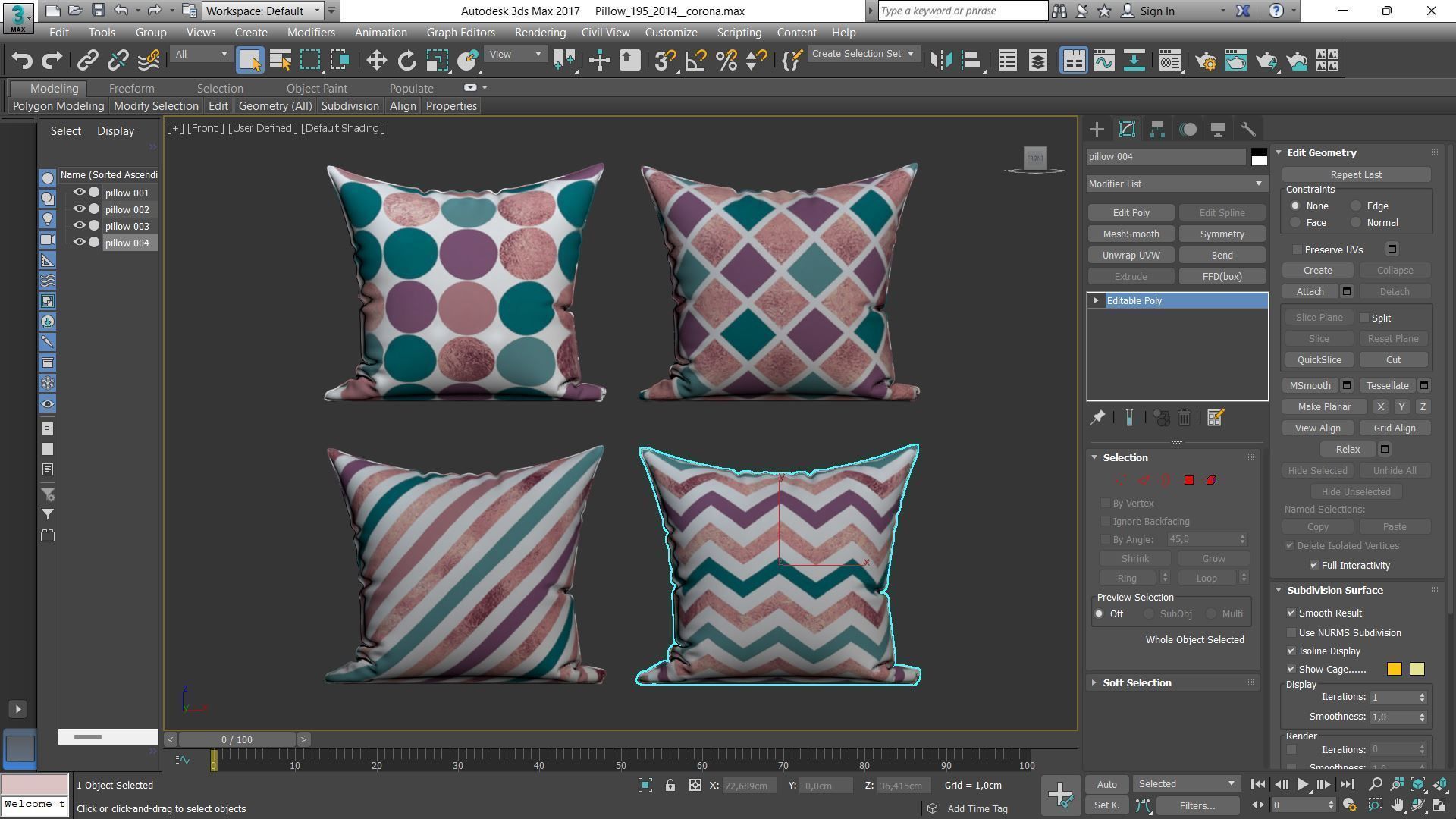Image resolution: width=1456 pixels, height=819 pixels.
Task: Toggle Full Interactivity checkbox
Action: click(1314, 566)
